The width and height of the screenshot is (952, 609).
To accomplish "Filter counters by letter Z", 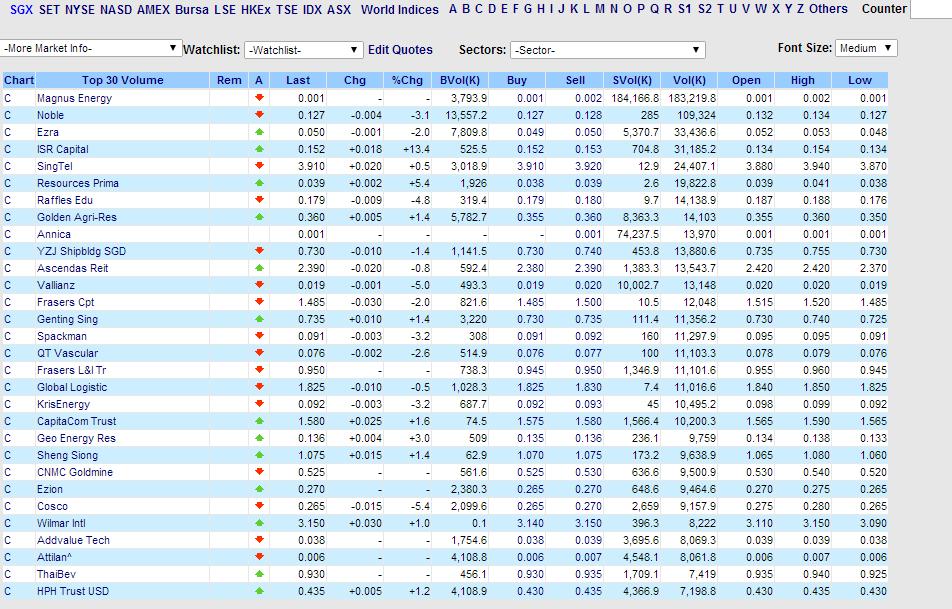I will (800, 9).
